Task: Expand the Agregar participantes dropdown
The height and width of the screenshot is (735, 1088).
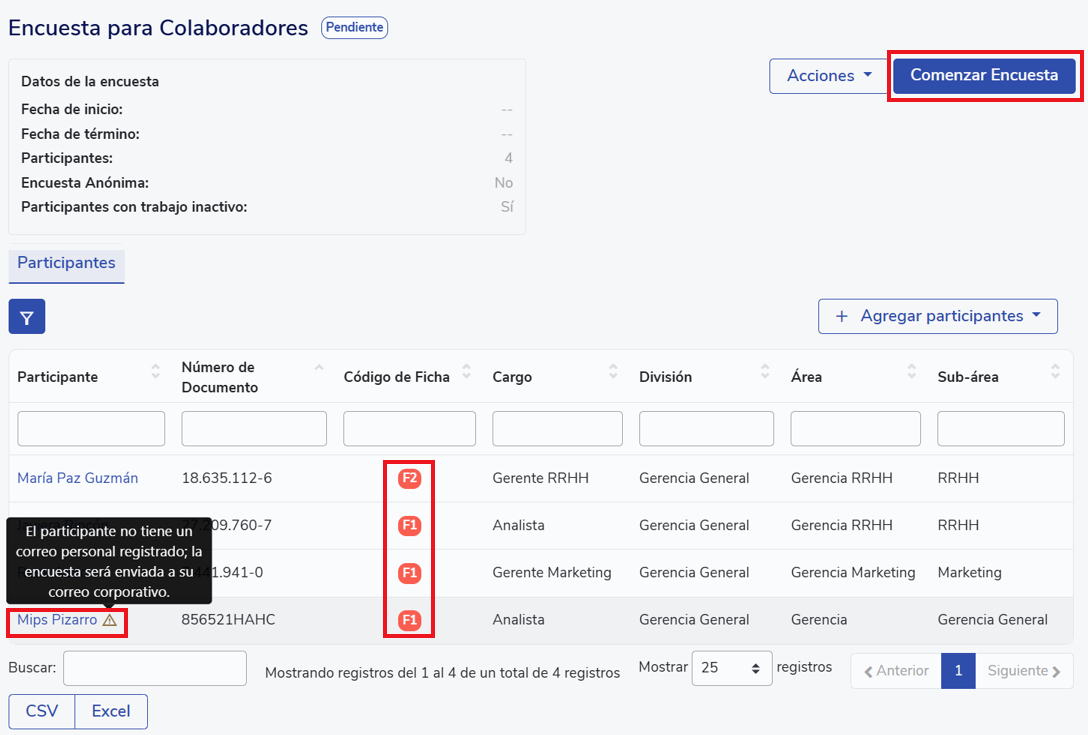Action: point(937,316)
